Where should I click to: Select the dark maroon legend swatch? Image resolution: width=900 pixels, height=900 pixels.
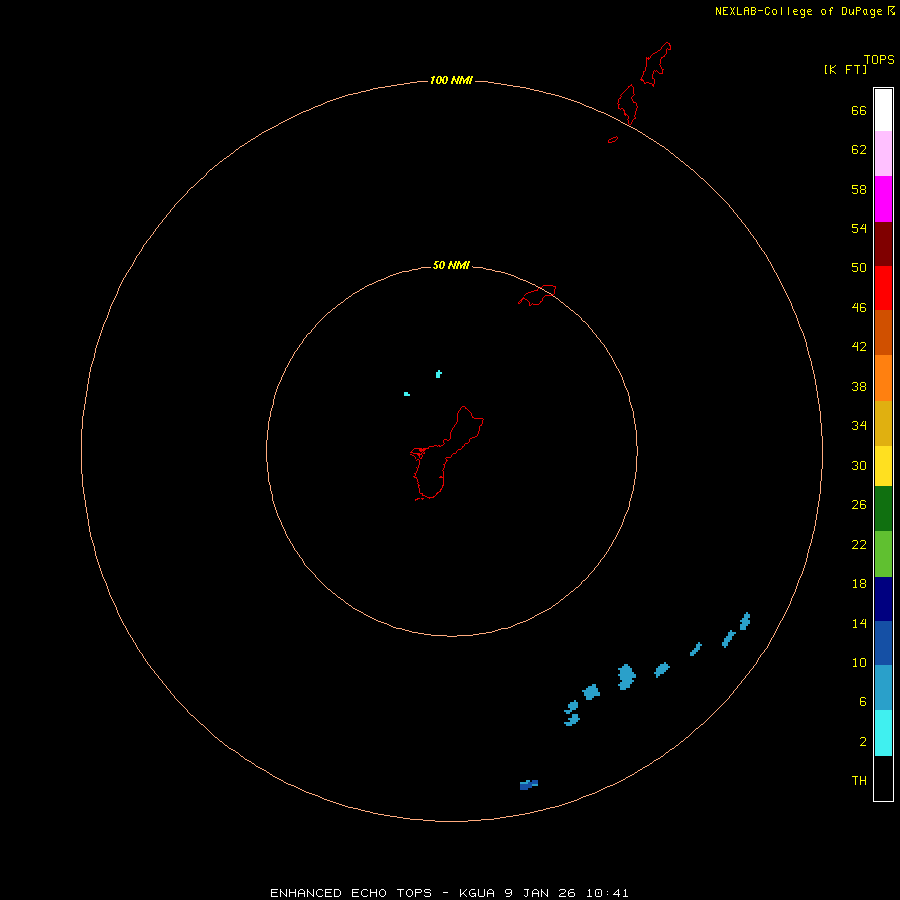tap(883, 243)
